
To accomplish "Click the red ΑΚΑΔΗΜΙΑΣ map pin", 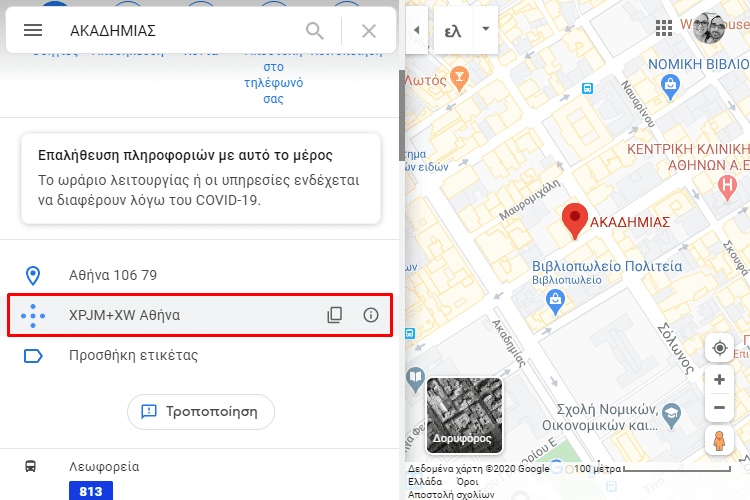I will click(574, 221).
